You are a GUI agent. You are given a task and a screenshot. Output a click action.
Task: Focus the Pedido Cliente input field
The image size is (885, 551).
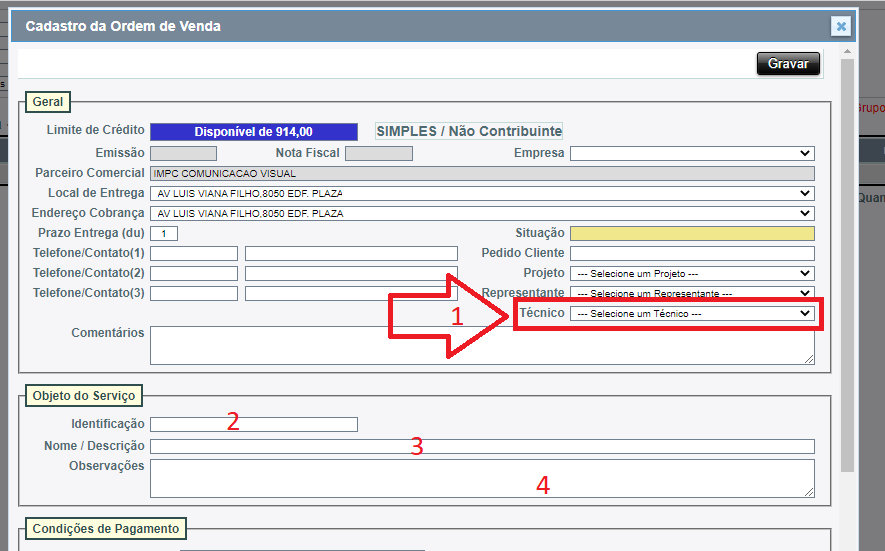[691, 254]
